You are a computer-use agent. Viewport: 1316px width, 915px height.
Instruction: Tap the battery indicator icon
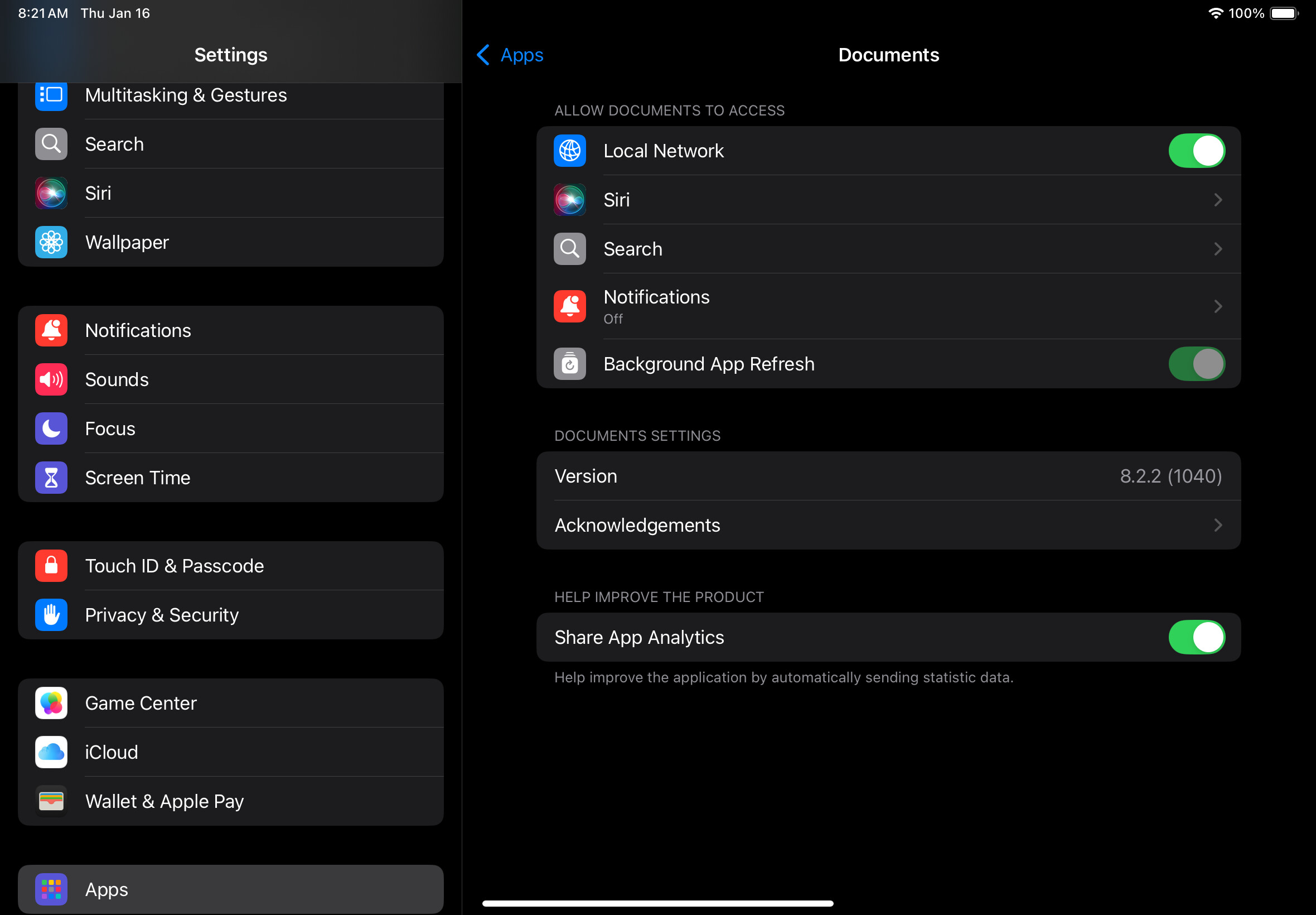[1284, 13]
